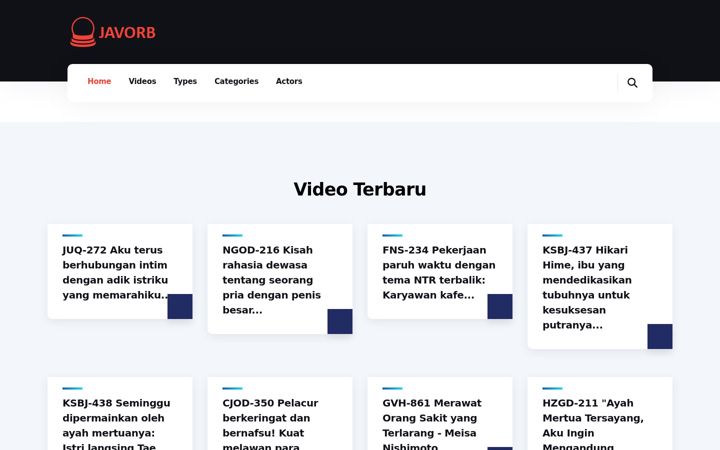This screenshot has height=450, width=720.
Task: Click blue square button on FNS-234 card
Action: 500,306
